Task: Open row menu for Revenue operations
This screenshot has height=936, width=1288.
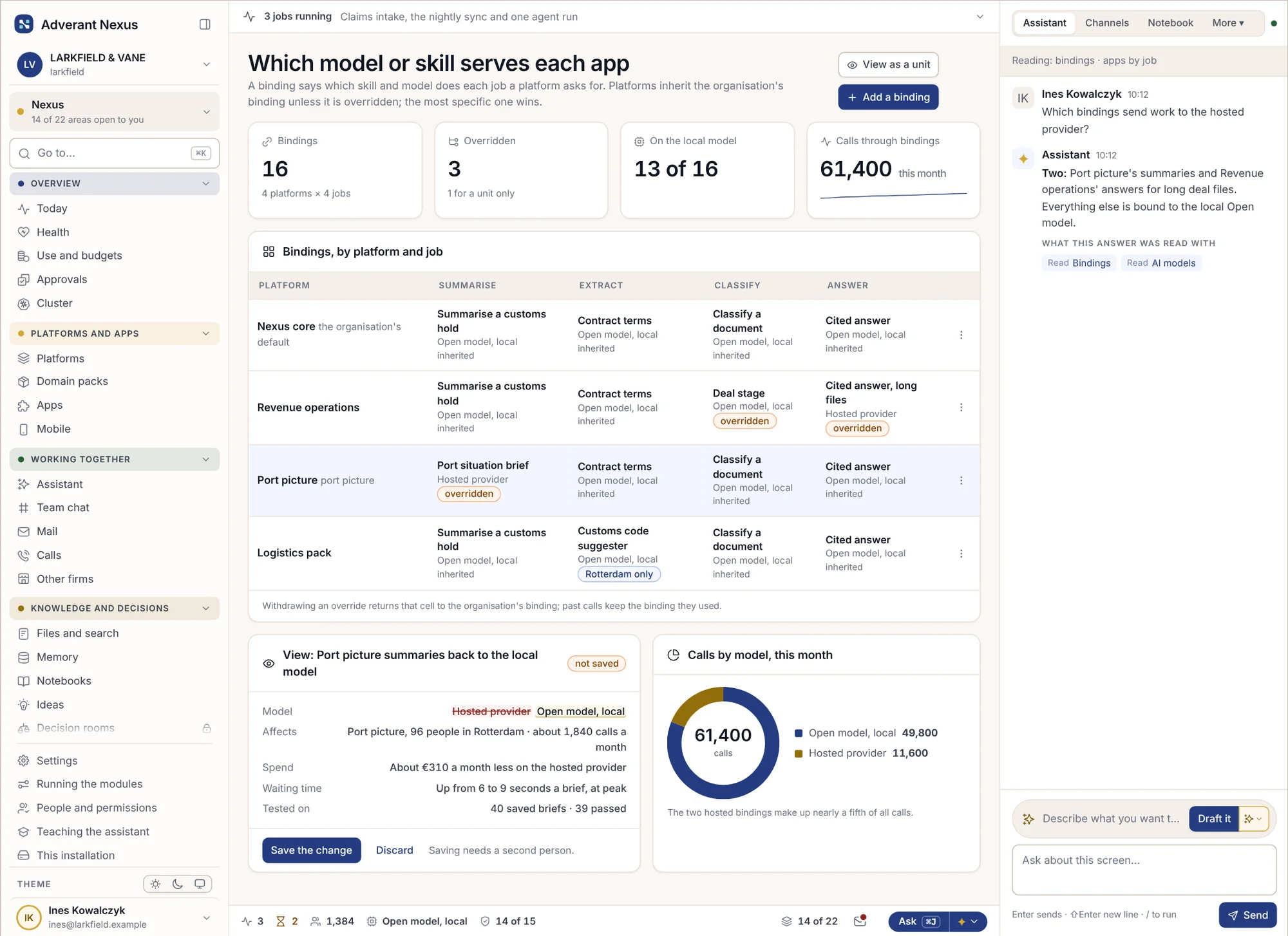Action: [961, 407]
